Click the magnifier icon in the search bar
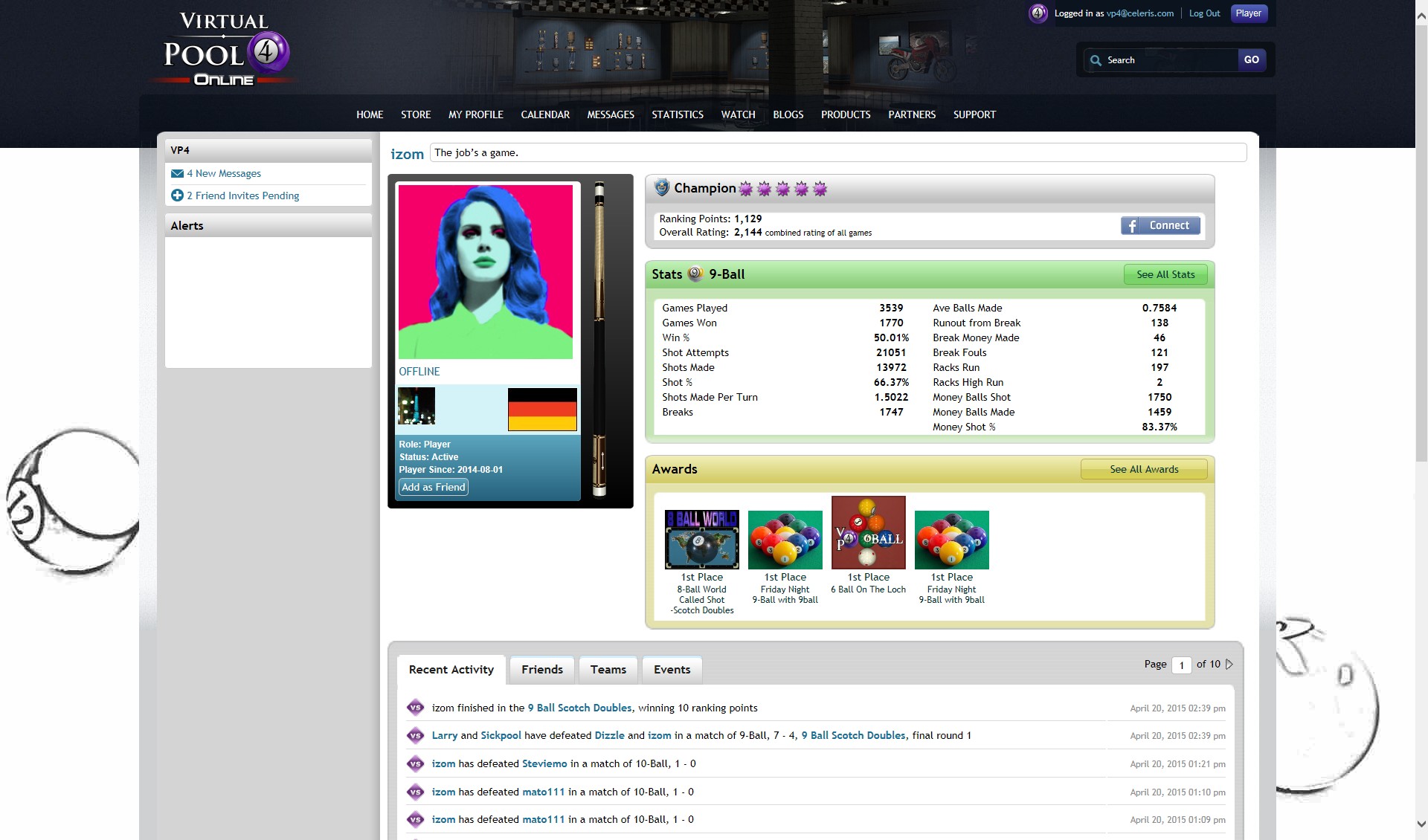This screenshot has height=840, width=1428. [x=1096, y=60]
